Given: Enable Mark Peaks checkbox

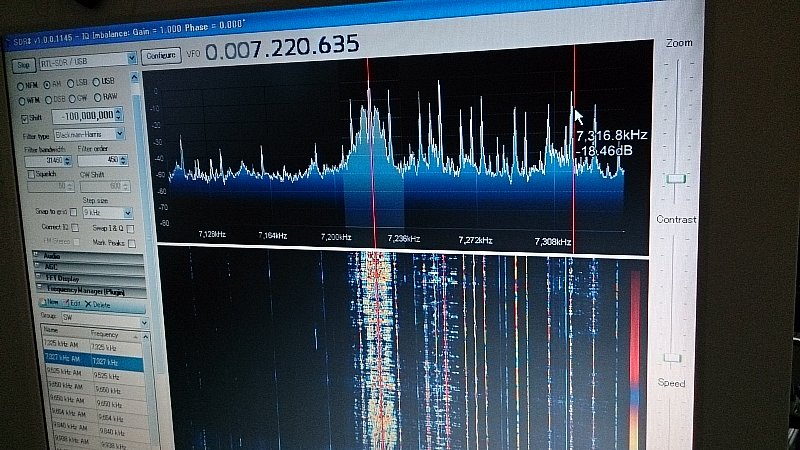Looking at the screenshot, I should [132, 243].
